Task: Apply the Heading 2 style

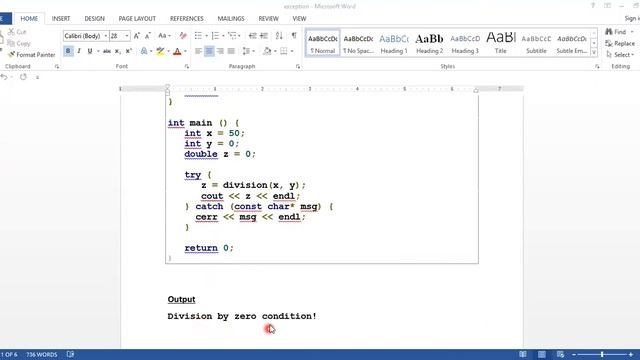Action: (429, 43)
